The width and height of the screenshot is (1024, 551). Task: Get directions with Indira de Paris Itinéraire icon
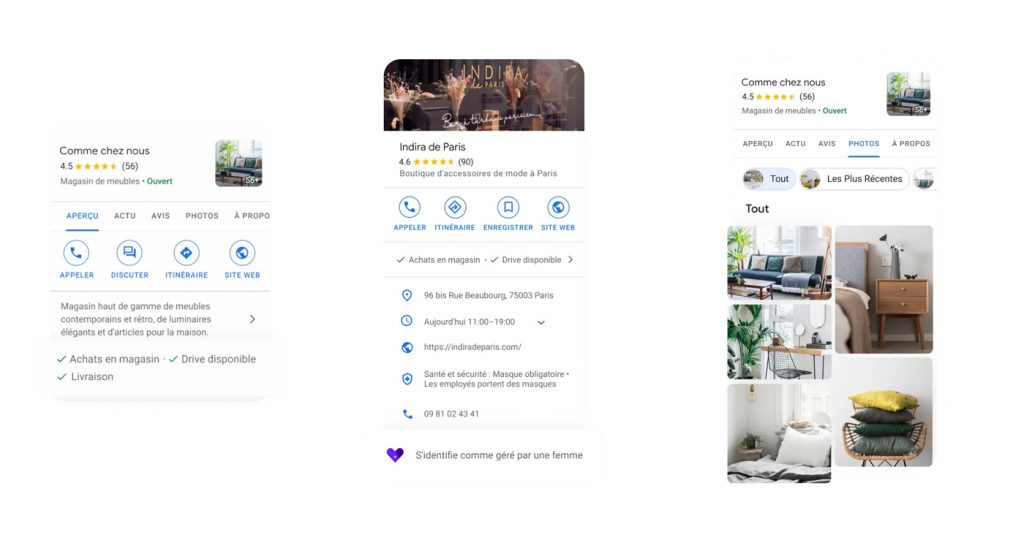click(x=455, y=208)
